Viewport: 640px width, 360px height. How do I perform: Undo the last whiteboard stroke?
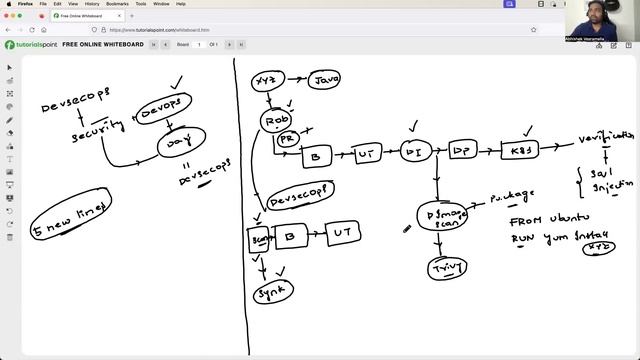(10, 211)
